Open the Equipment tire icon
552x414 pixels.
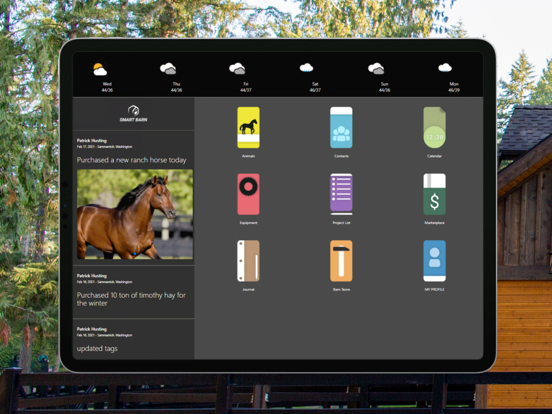(x=248, y=194)
